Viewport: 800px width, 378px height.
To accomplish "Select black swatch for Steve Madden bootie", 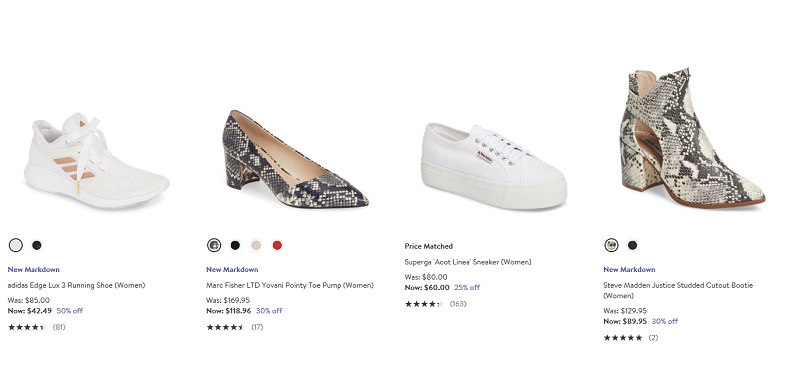I will (x=632, y=245).
